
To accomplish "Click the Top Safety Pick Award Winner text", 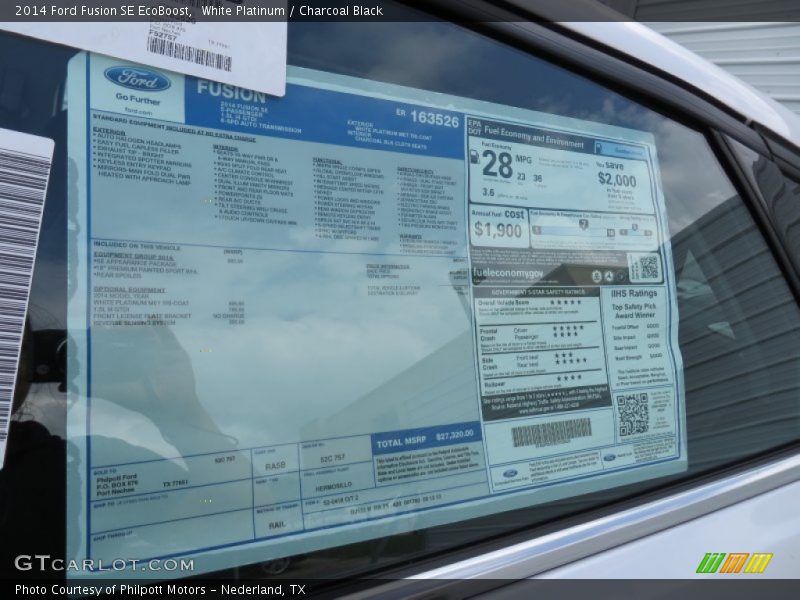I will click(x=634, y=311).
